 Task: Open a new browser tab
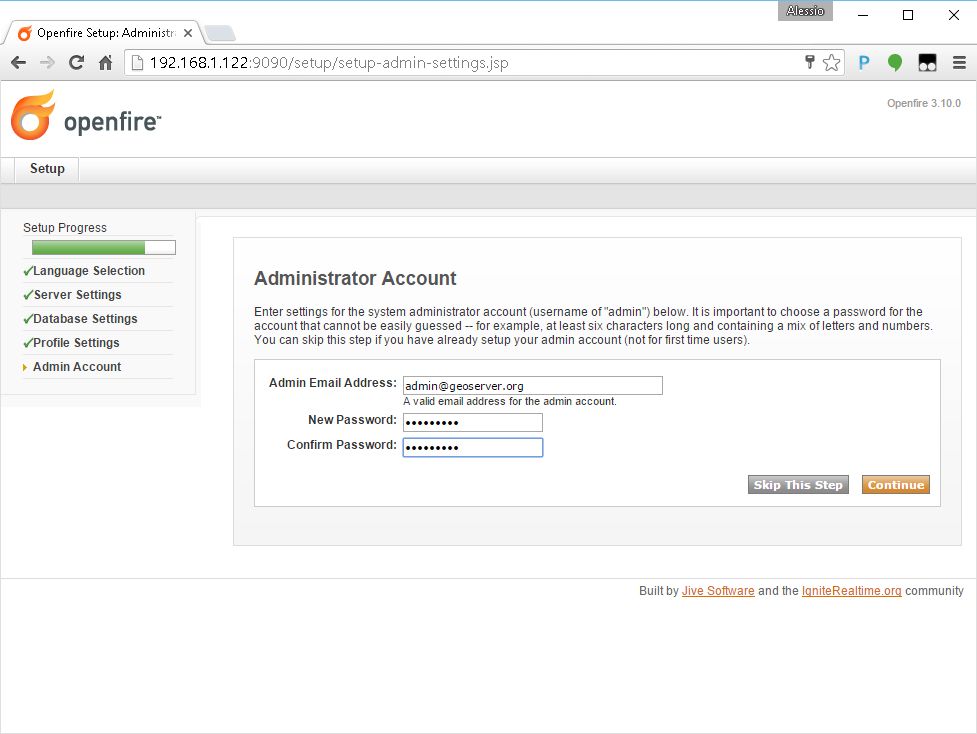click(x=220, y=33)
